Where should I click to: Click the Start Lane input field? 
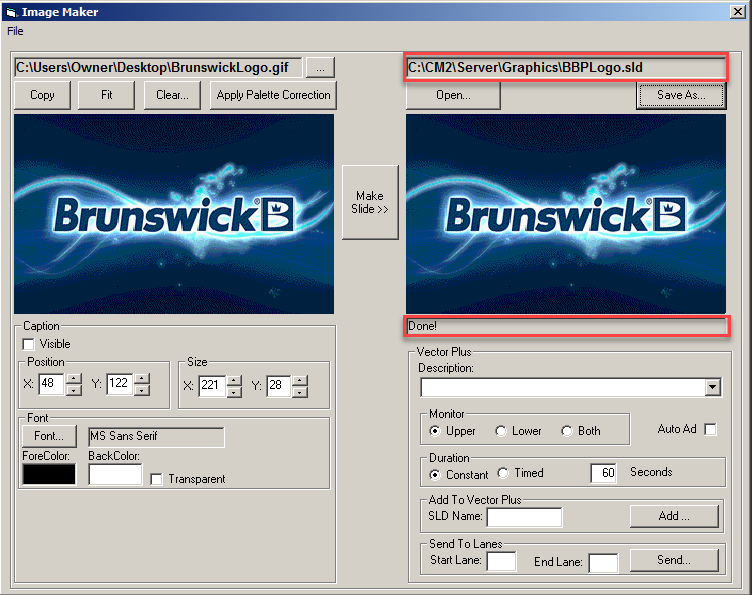click(x=501, y=561)
